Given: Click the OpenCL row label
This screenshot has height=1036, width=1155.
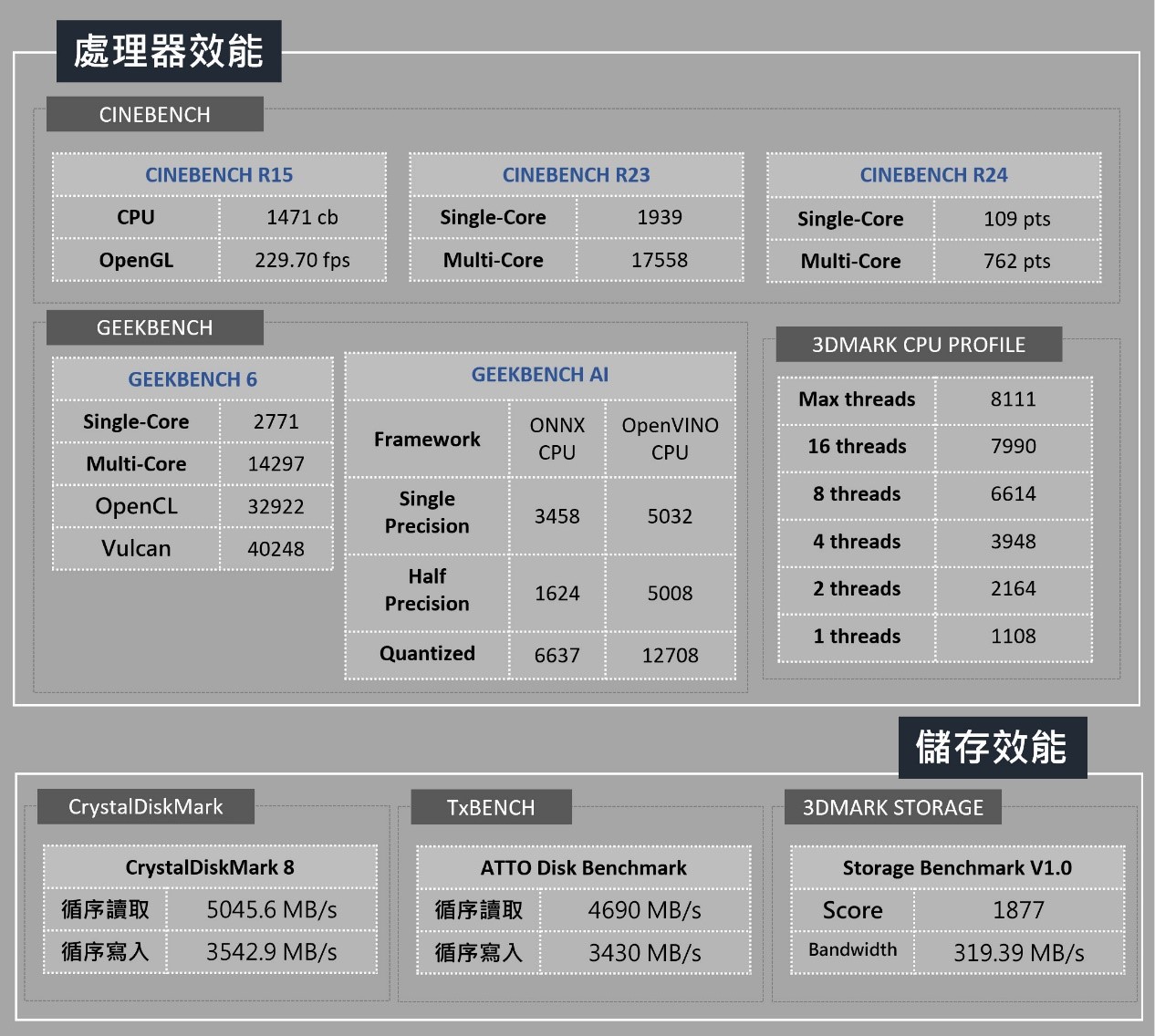Looking at the screenshot, I should point(136,506).
